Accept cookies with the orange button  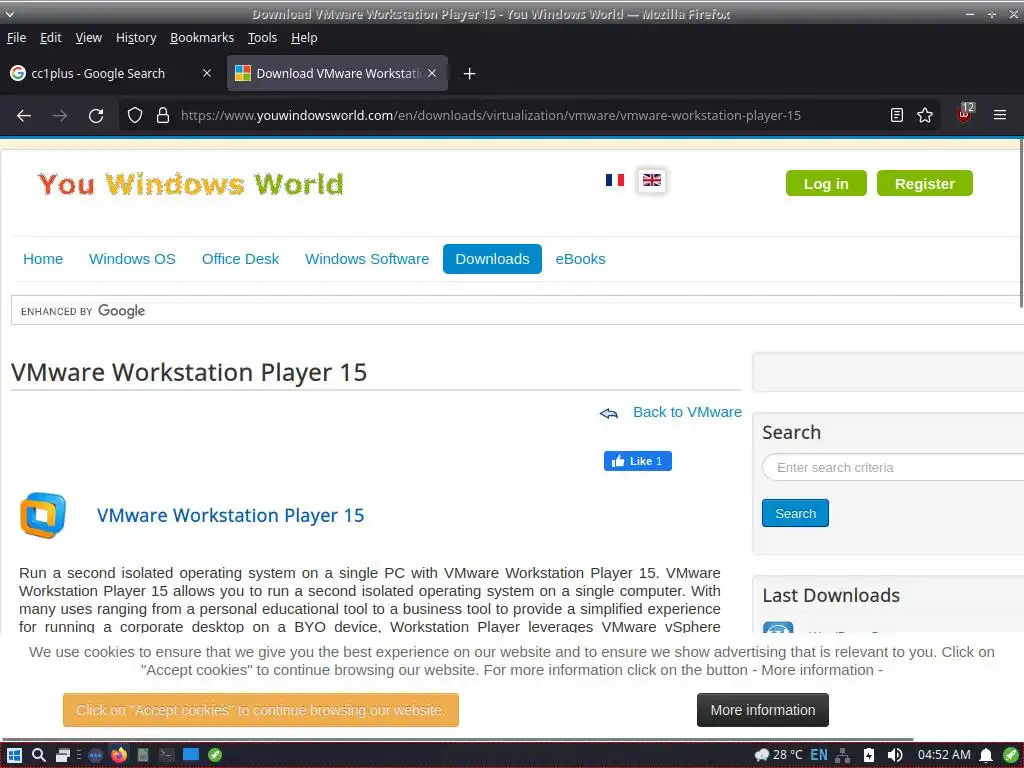pyautogui.click(x=261, y=710)
